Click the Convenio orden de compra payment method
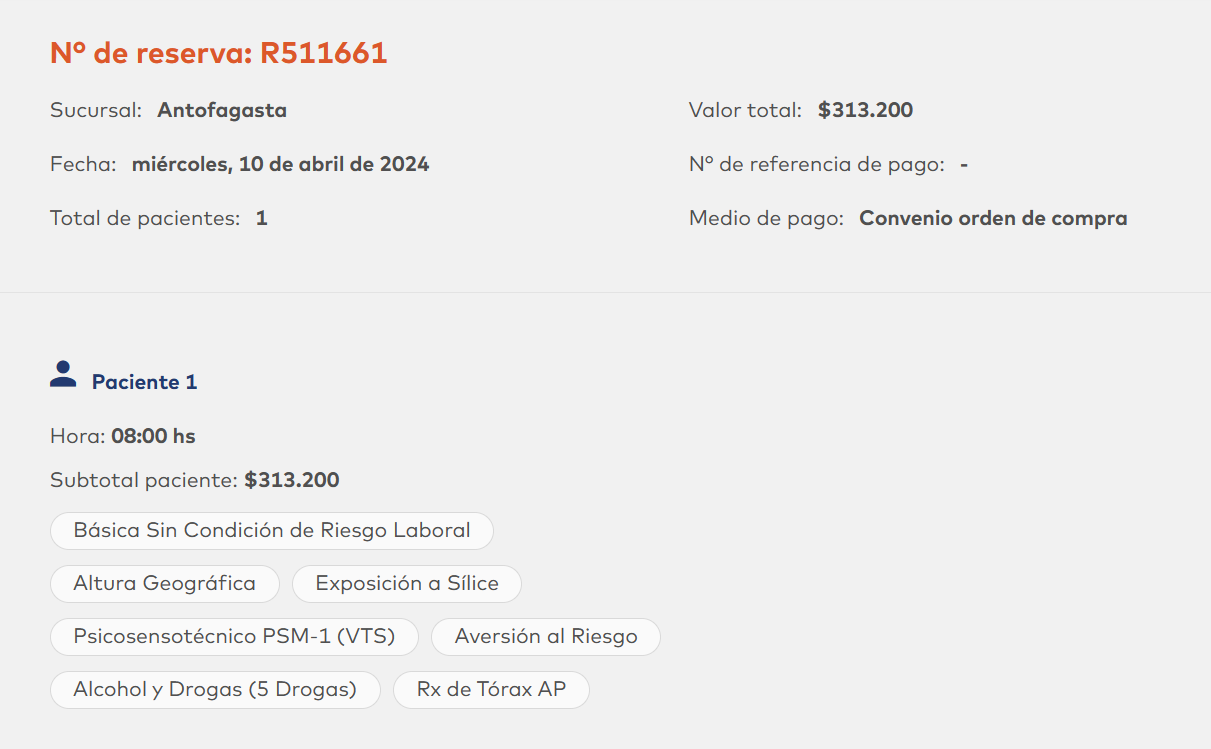The height and width of the screenshot is (749, 1211). 993,218
